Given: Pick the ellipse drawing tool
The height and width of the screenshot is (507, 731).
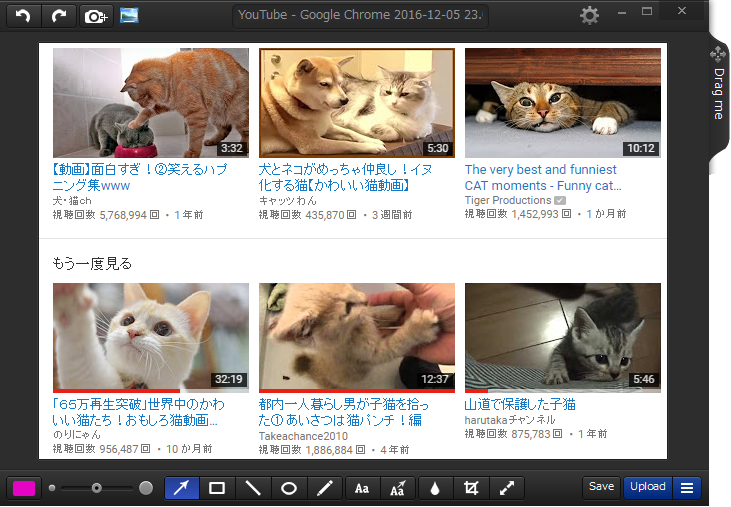Looking at the screenshot, I should [x=289, y=488].
